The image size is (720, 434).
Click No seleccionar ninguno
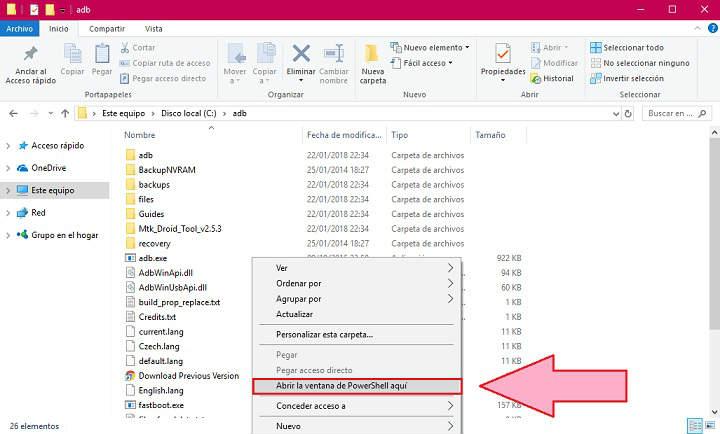click(x=640, y=63)
